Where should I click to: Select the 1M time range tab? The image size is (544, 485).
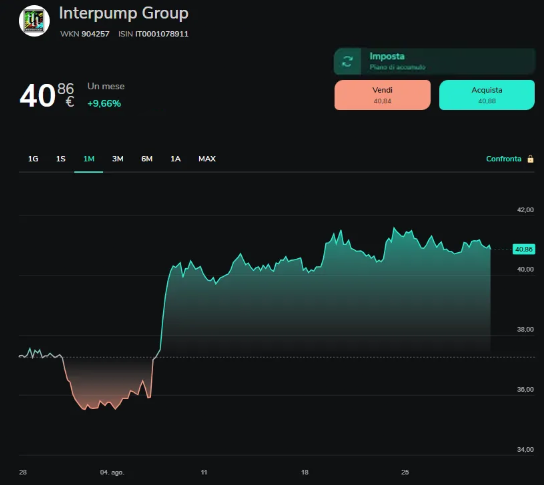click(x=89, y=159)
